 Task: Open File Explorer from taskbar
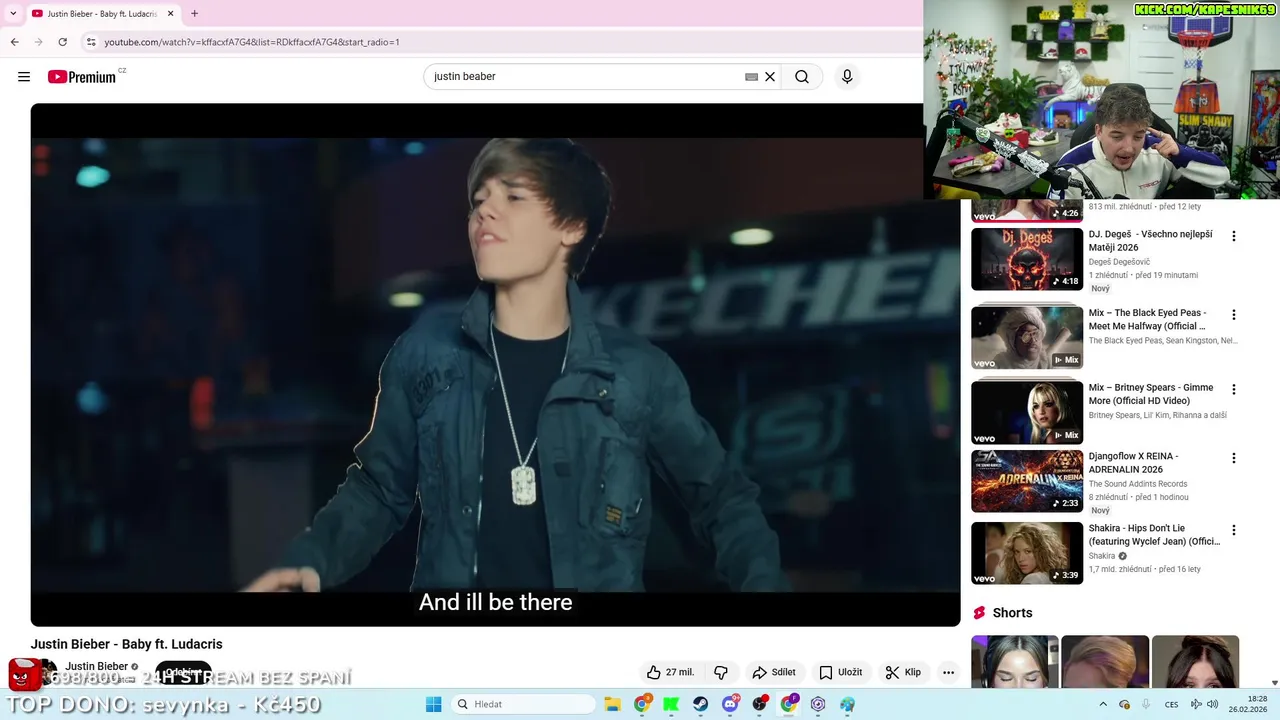click(x=612, y=704)
